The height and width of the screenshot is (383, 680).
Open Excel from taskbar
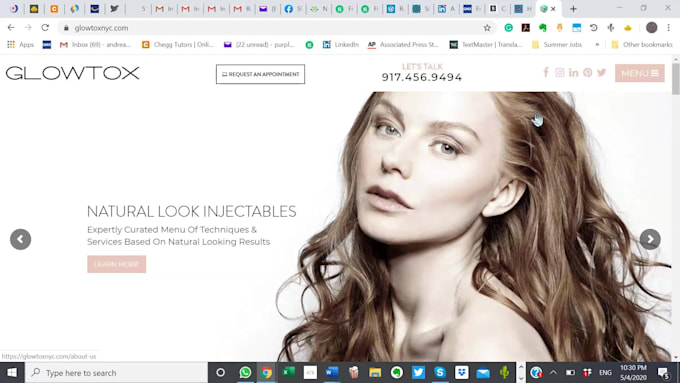point(288,373)
